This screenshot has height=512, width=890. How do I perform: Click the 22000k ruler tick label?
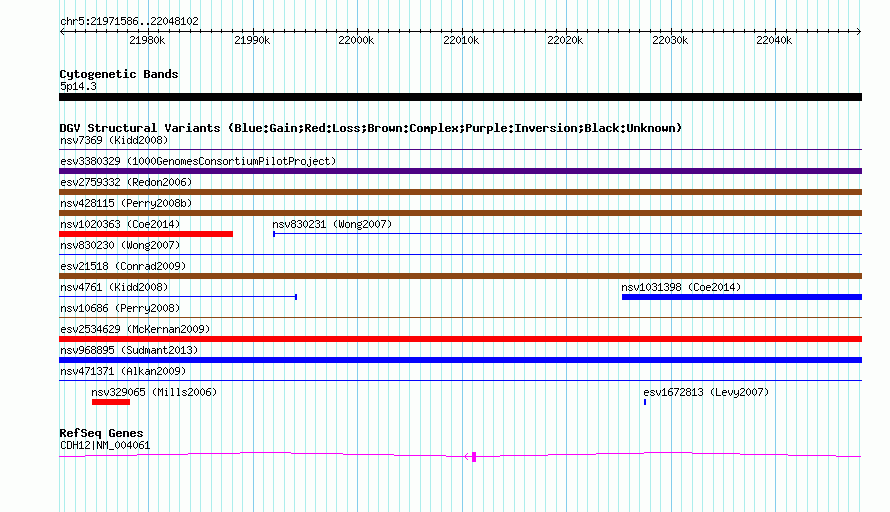(356, 40)
